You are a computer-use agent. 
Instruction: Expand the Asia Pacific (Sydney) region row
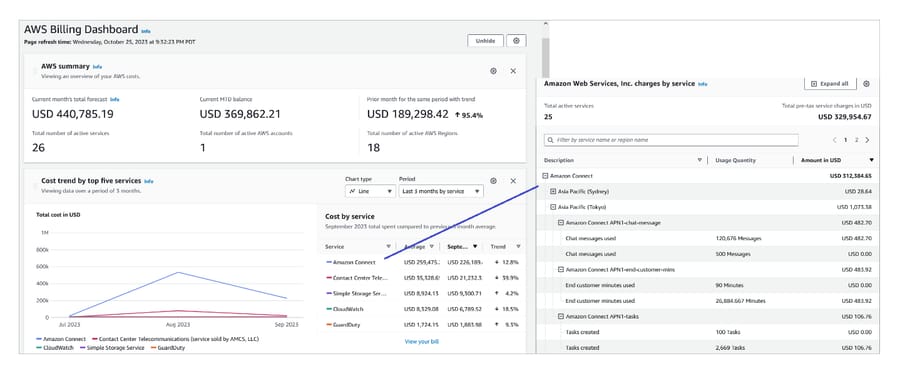click(x=553, y=192)
